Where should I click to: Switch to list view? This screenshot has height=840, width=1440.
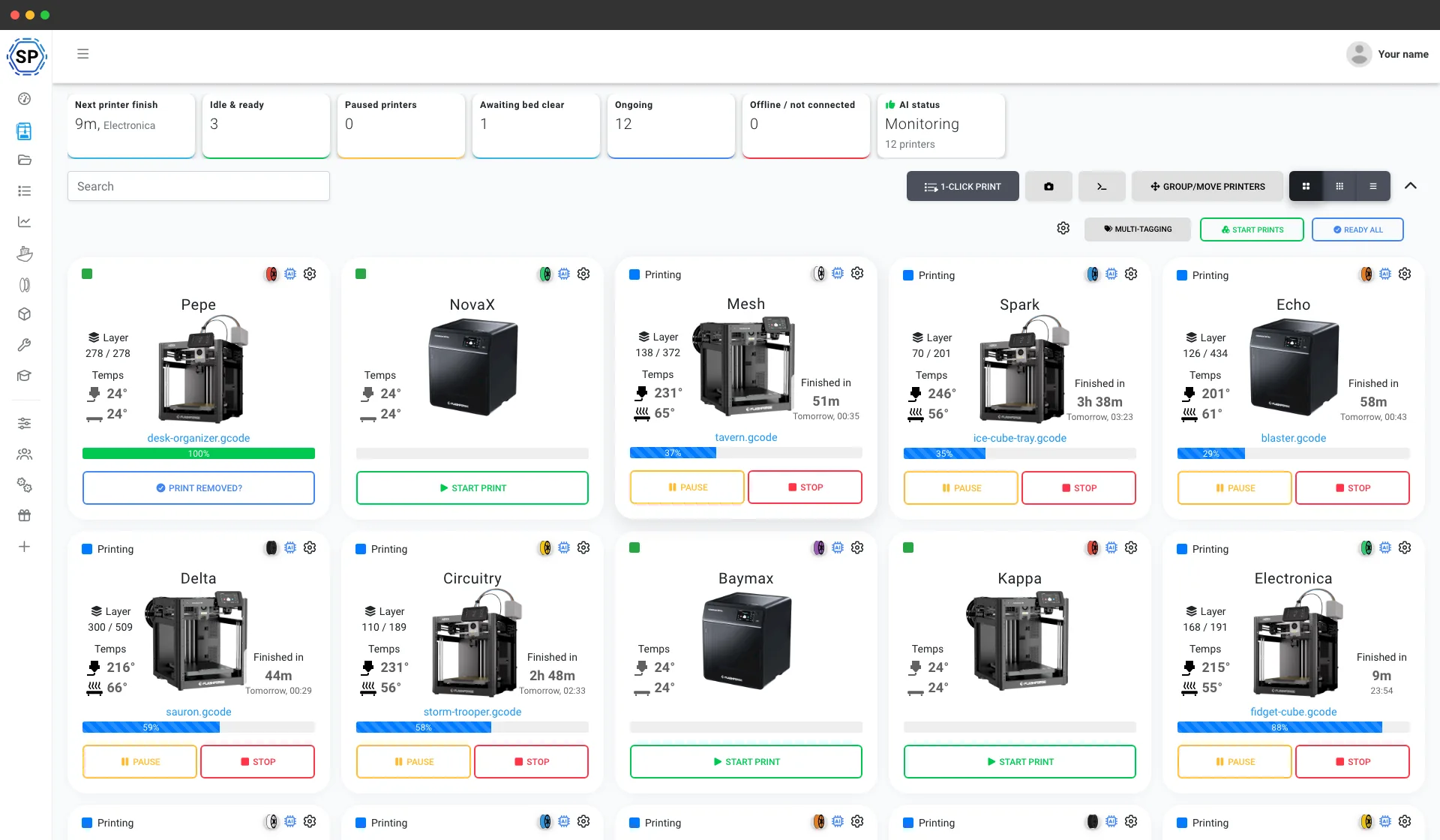coord(1373,186)
